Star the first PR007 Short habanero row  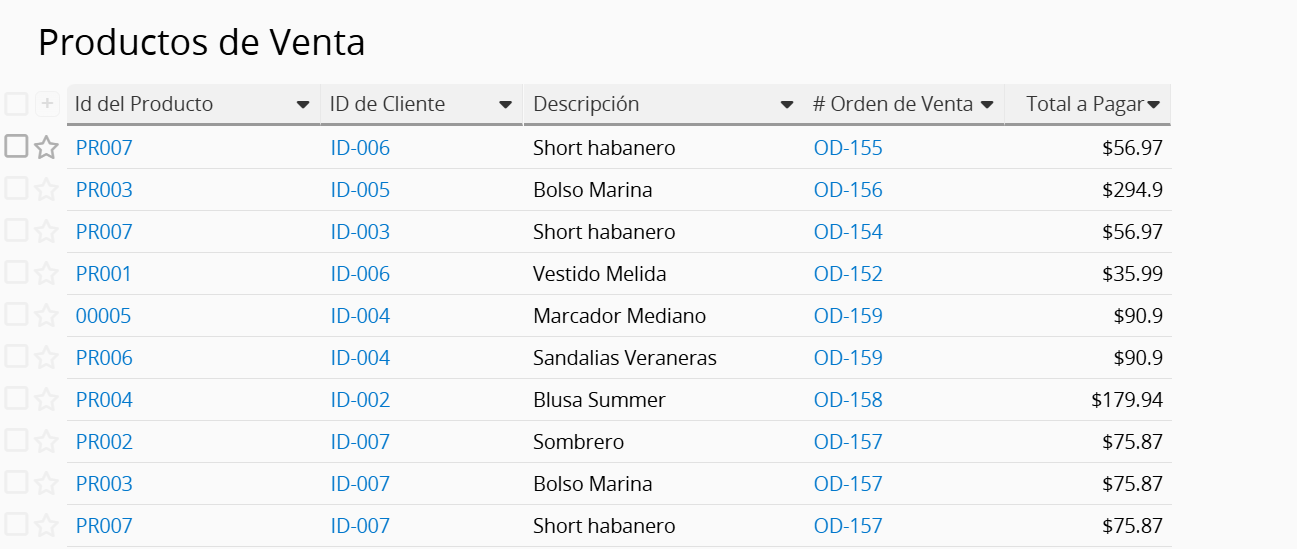[46, 148]
